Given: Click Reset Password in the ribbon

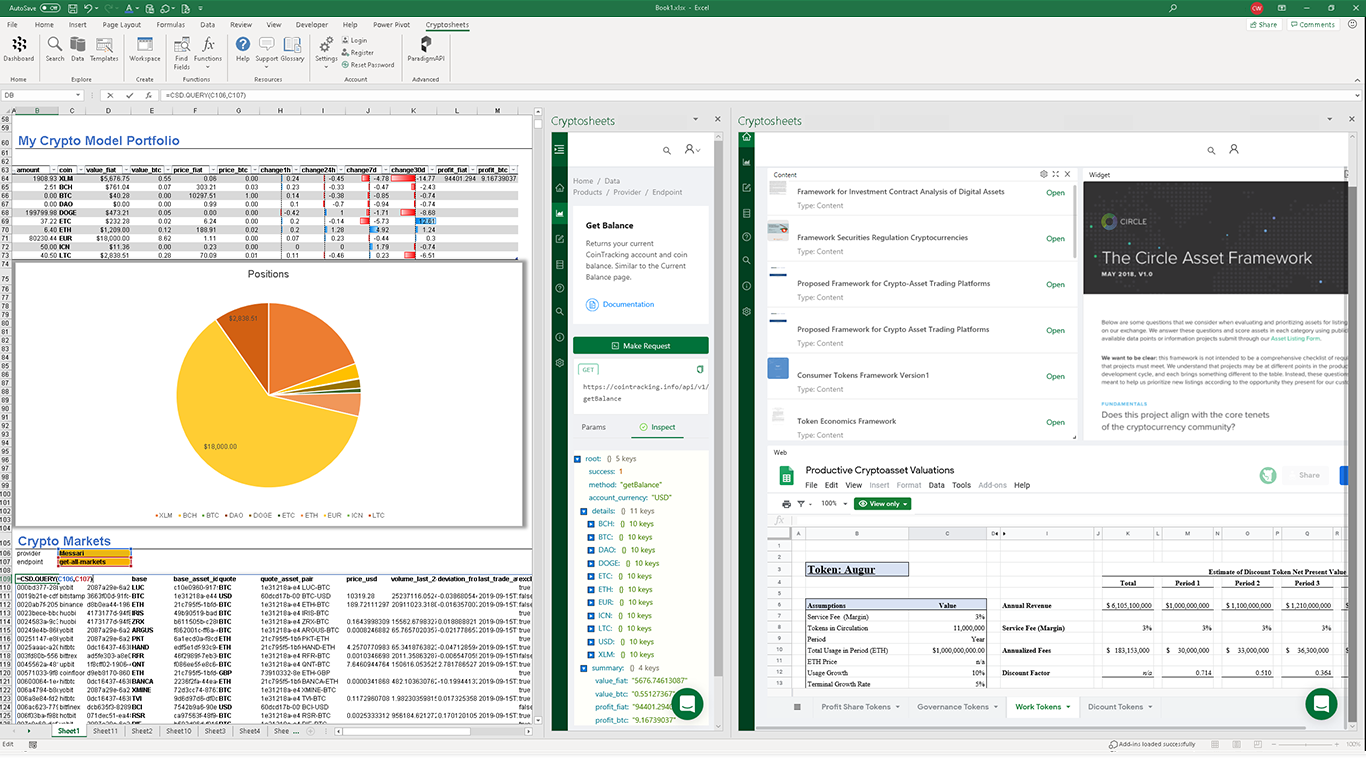Looking at the screenshot, I should click(367, 65).
